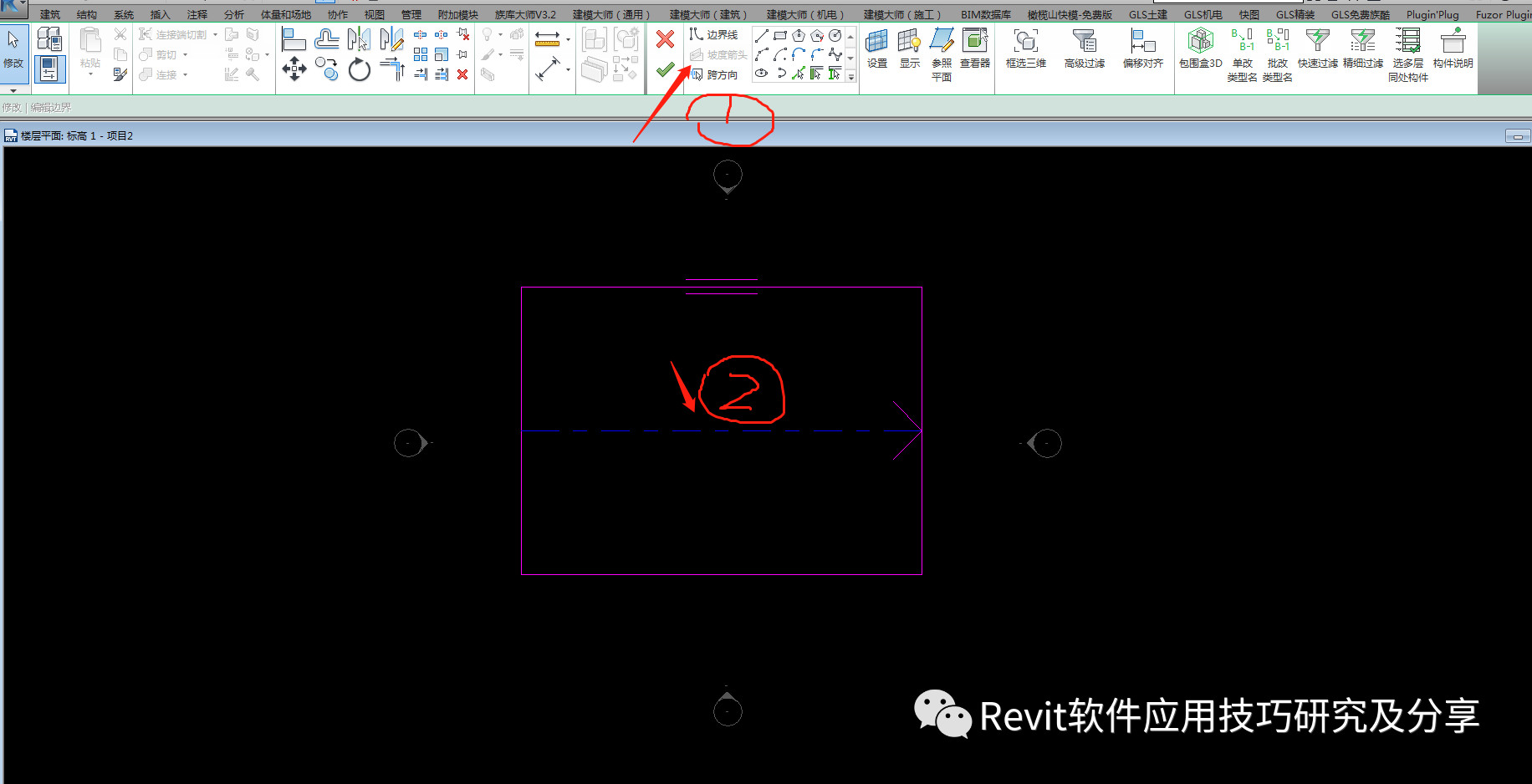Click the top elevation marker in view
The image size is (1532, 784).
728,176
